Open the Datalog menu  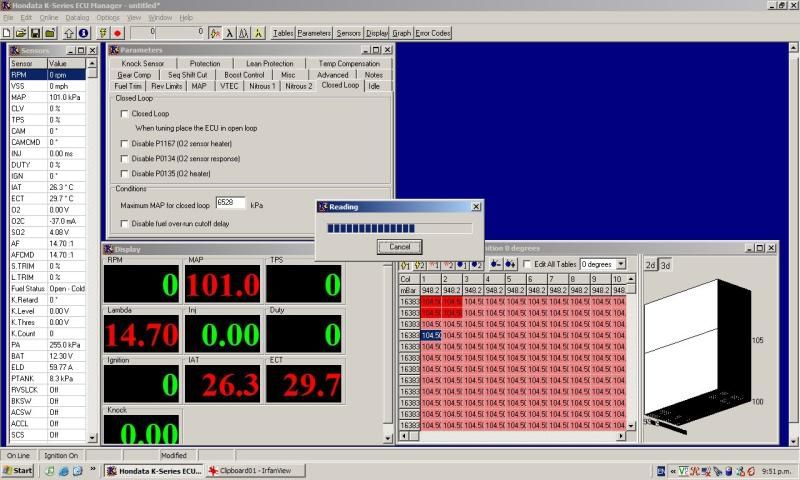coord(77,18)
